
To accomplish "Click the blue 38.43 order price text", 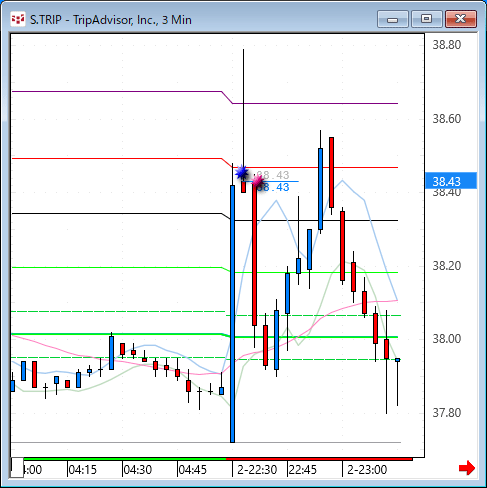I will click(x=273, y=187).
